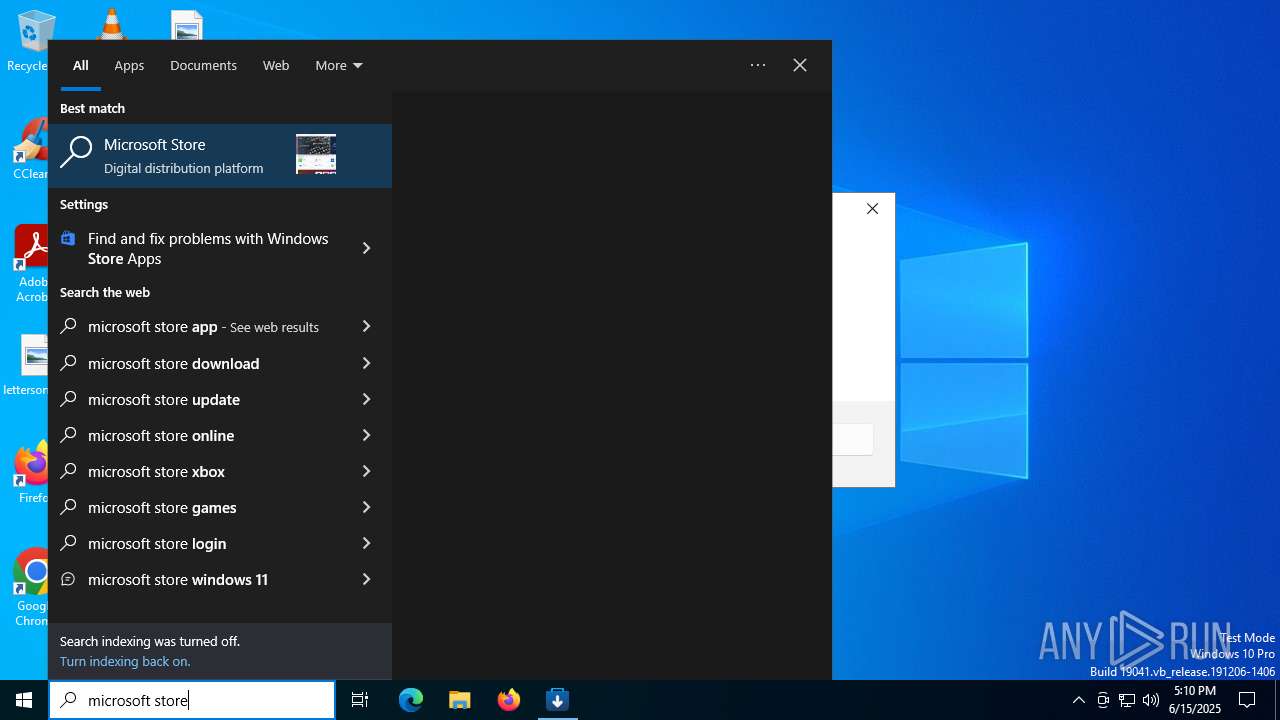Expand the 'microsoft store online' chevron

point(366,435)
